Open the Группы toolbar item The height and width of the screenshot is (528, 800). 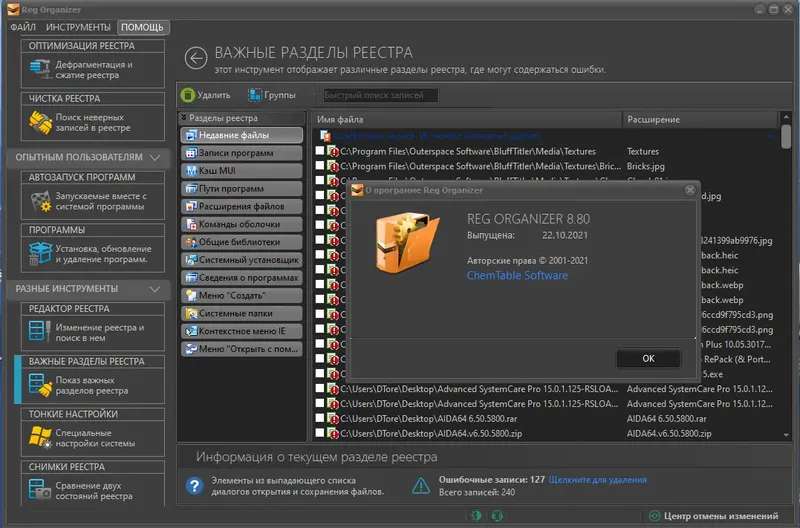tap(271, 95)
